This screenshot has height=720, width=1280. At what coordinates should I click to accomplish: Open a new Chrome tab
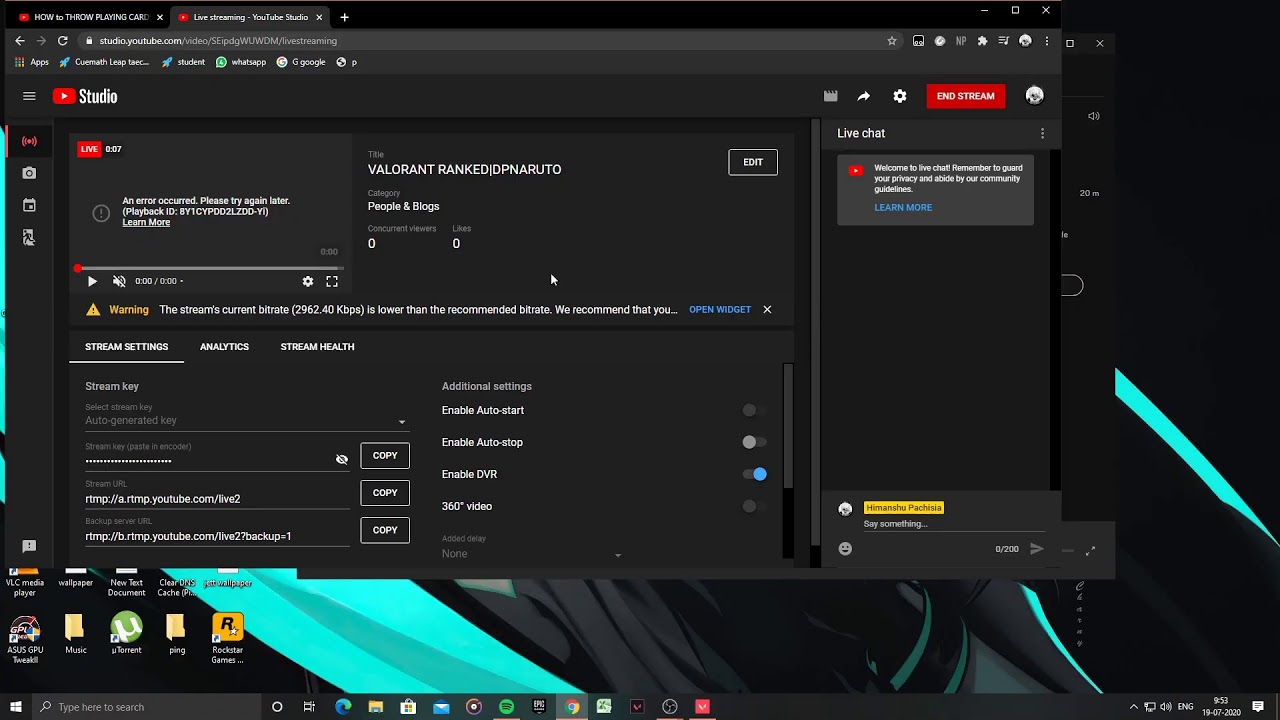pos(344,17)
